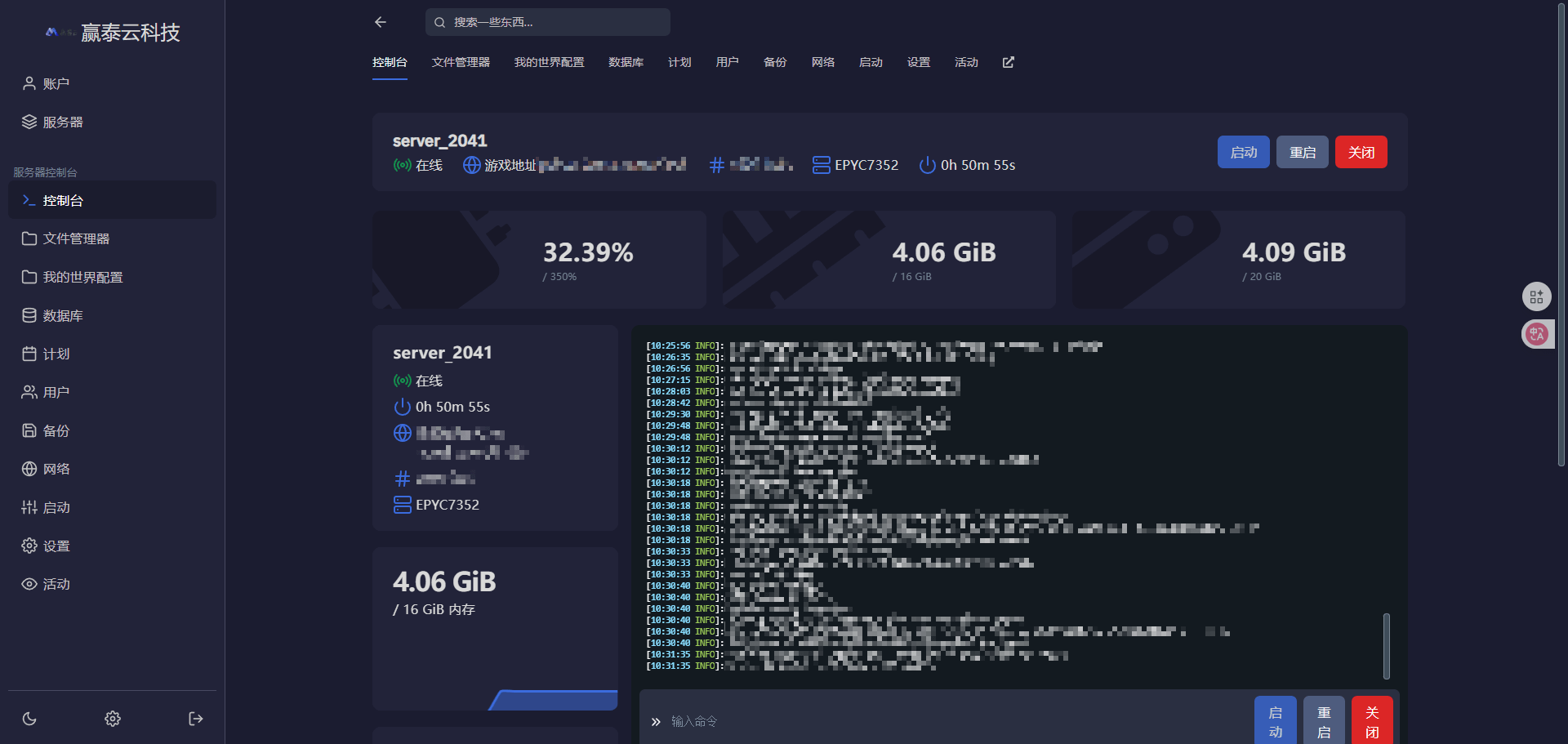Open 我的世界配置 in the sidebar
This screenshot has height=744, width=1568.
tap(82, 277)
